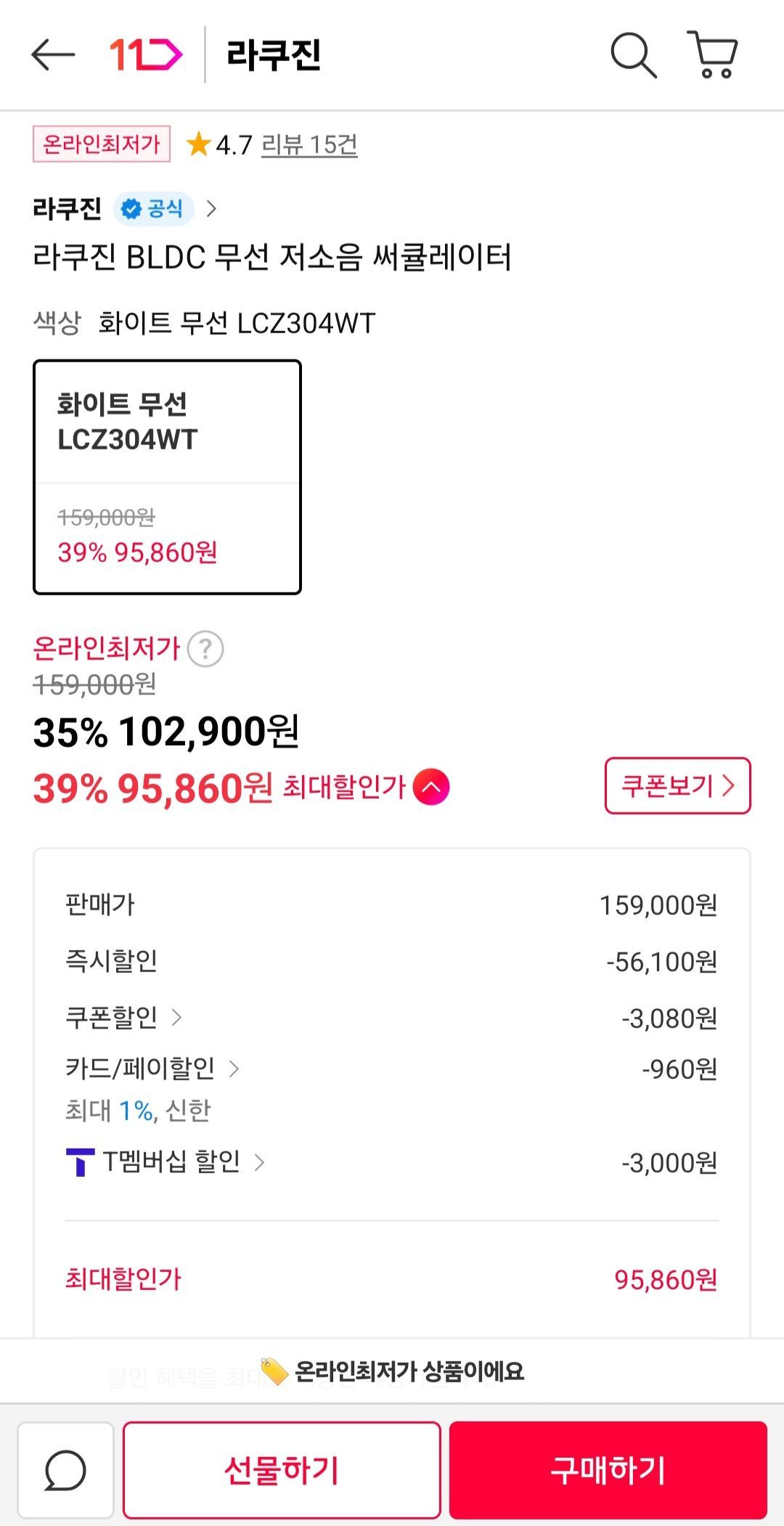Screen dimensions: 784x1526
Task: Expand 쿠폰할인 details chevron
Action: pos(176,1018)
